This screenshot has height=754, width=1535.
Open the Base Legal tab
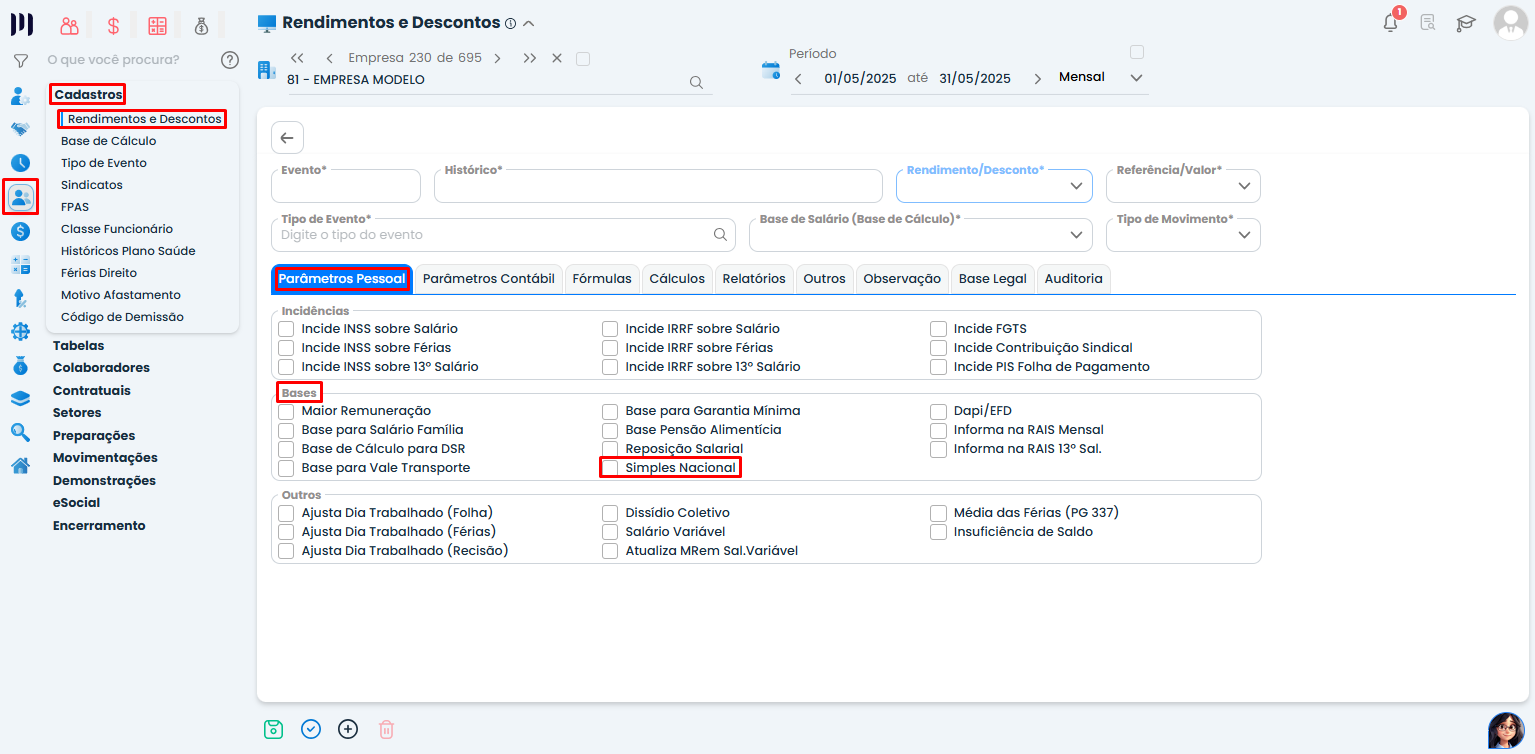click(x=992, y=279)
